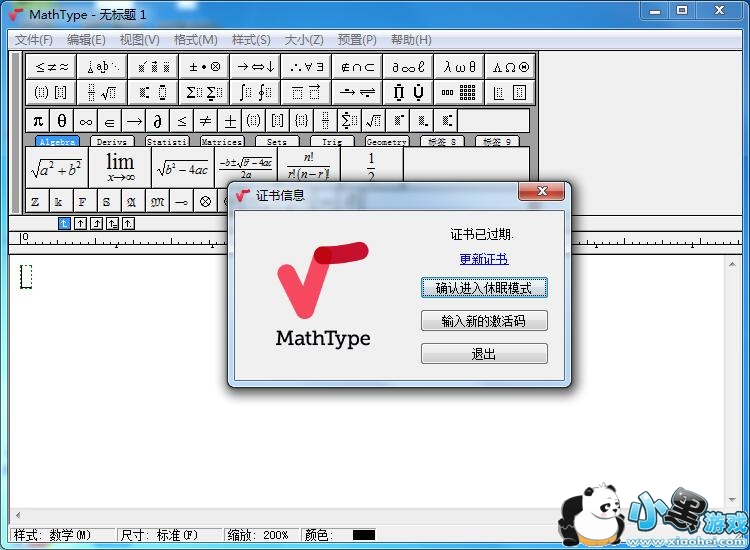This screenshot has height=550, width=750.
Task: Select the first tab-stop alignment button
Action: [x=65, y=223]
